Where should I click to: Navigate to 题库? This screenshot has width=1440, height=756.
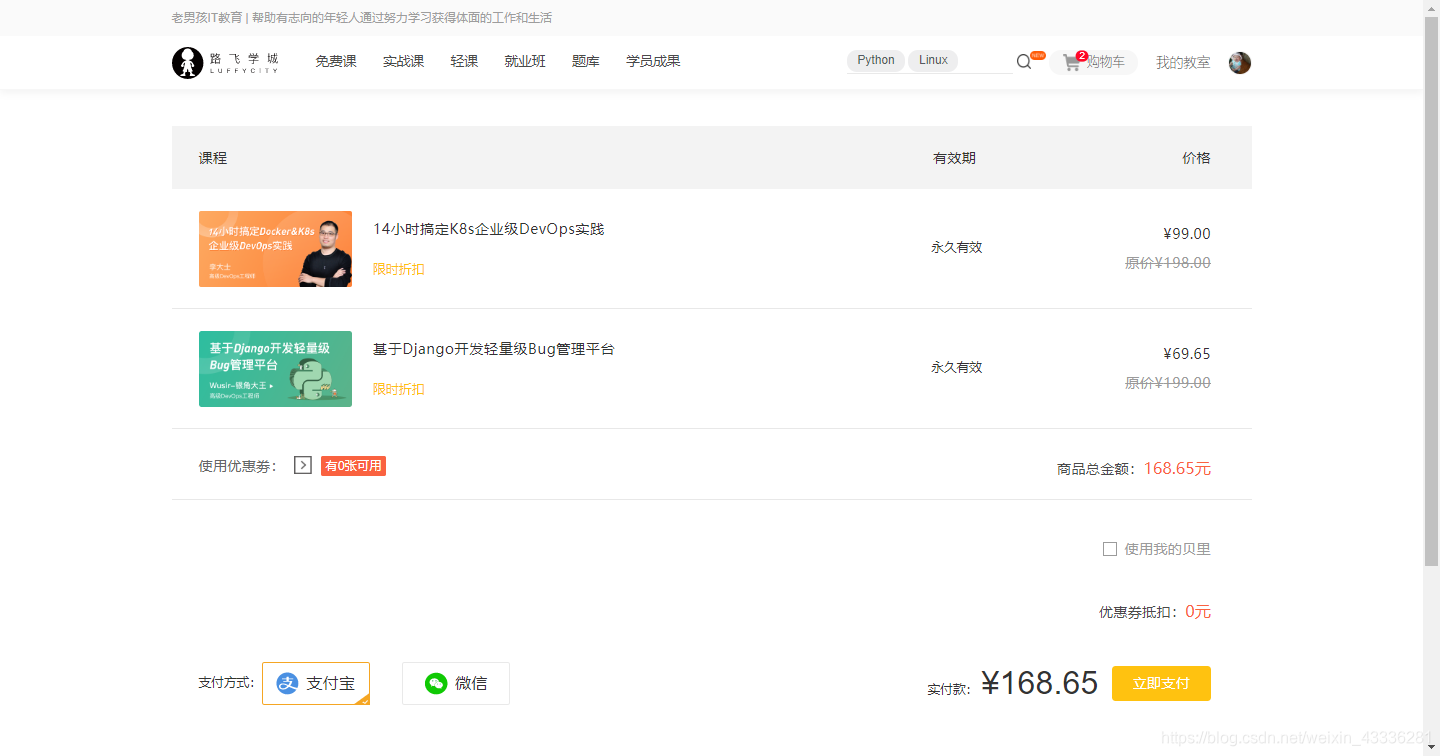click(x=586, y=61)
